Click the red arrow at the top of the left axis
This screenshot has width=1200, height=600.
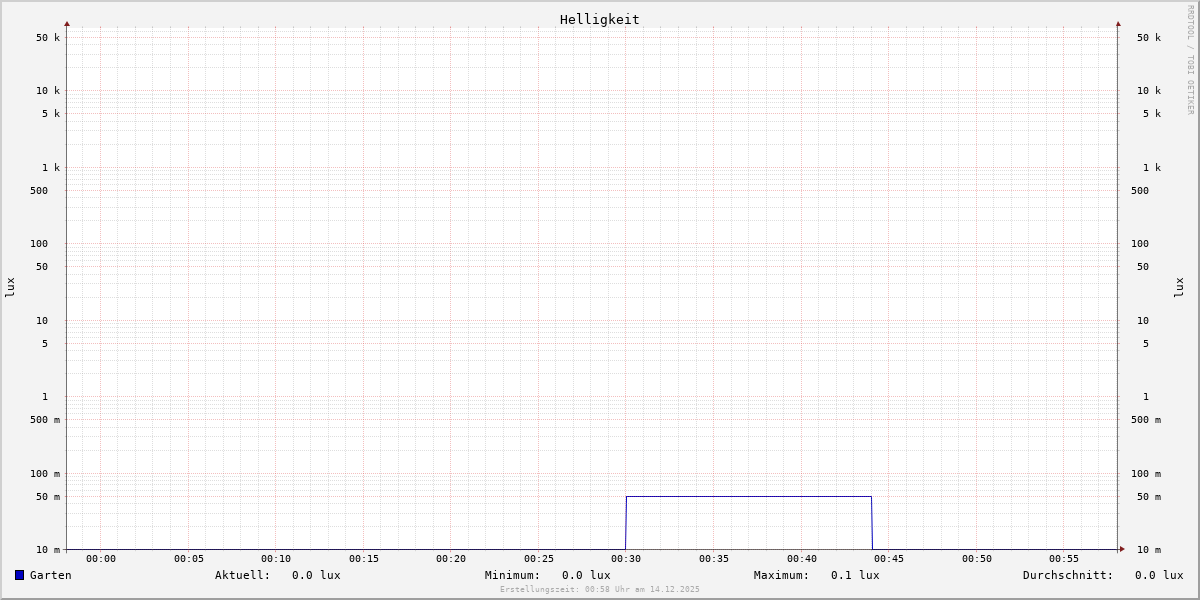(67, 23)
